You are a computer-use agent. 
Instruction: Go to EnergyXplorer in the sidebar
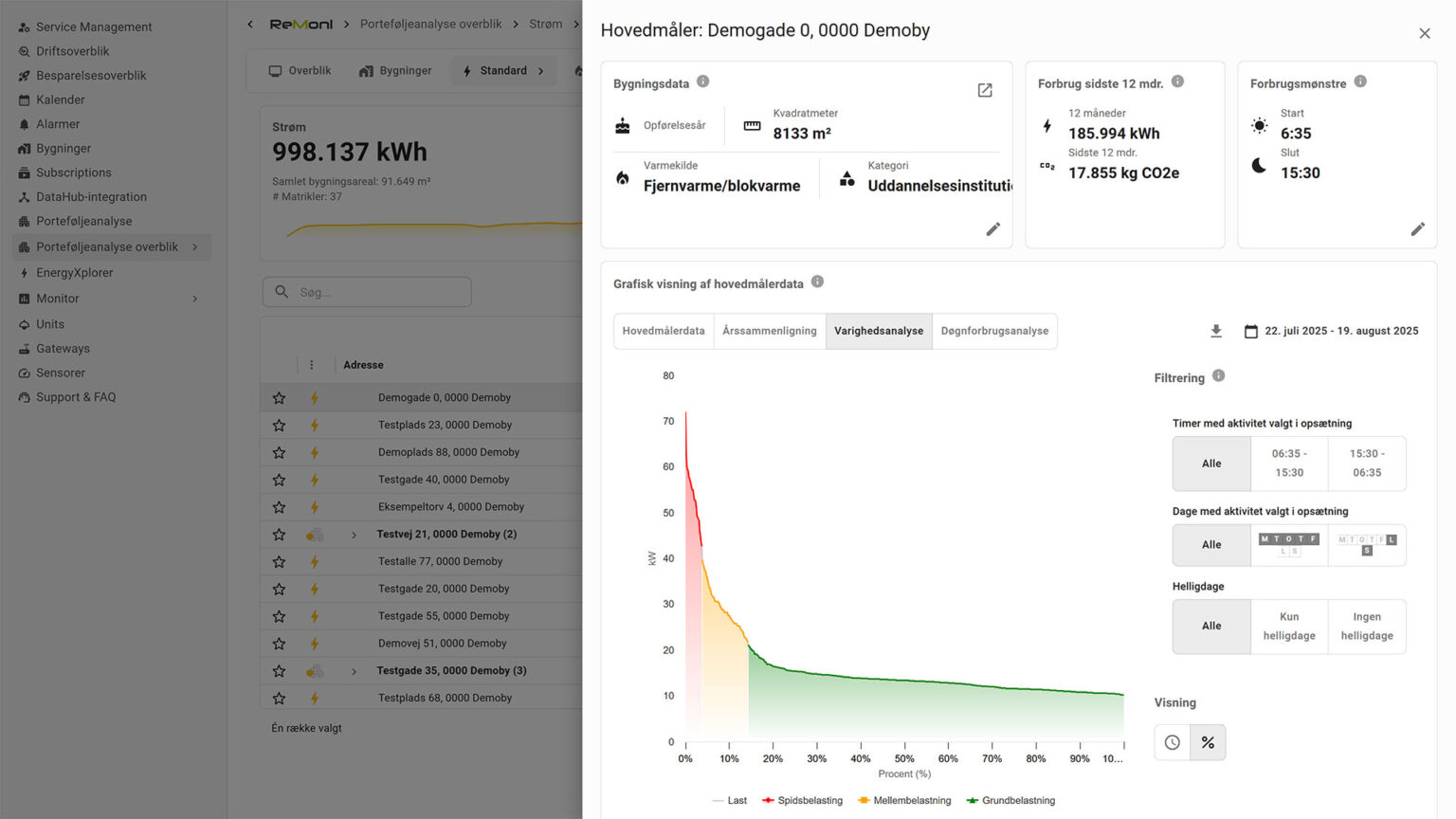pos(74,273)
